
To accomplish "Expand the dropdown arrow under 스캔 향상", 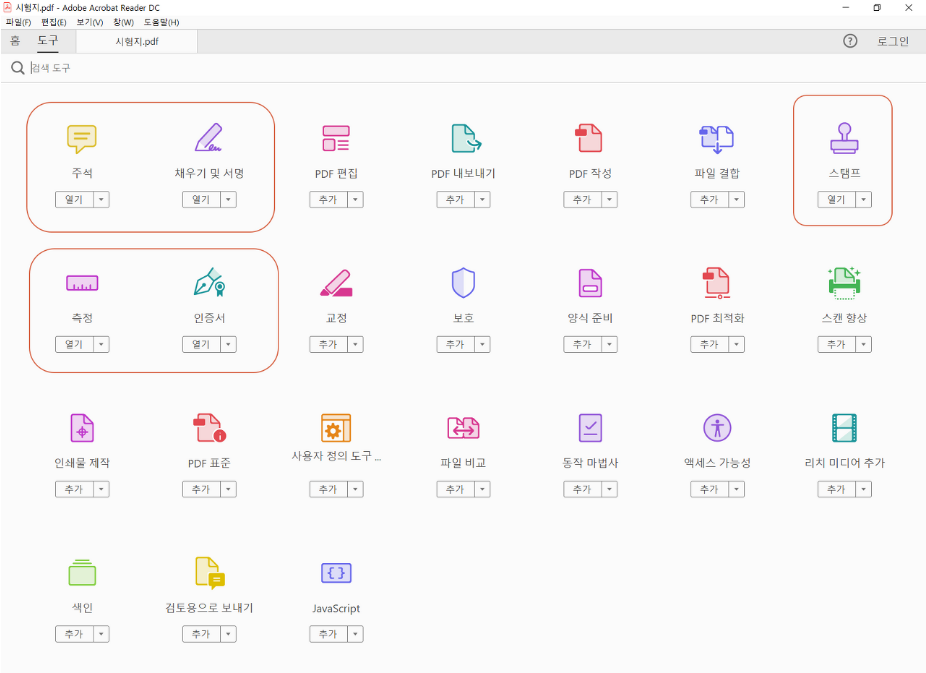I will [863, 344].
